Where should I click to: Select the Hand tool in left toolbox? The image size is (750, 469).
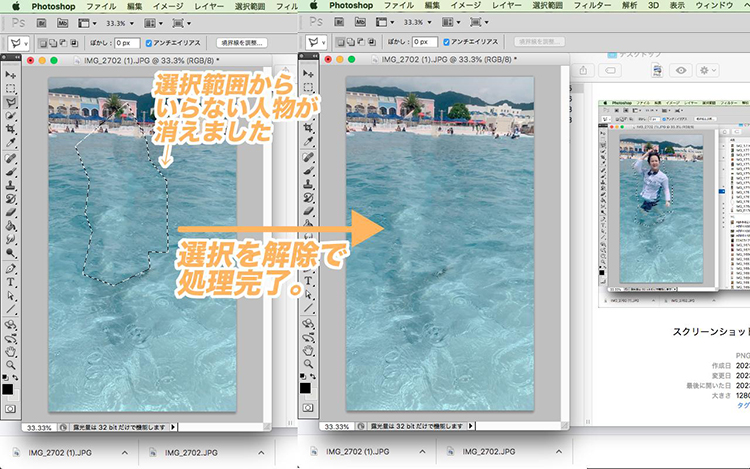(11, 352)
